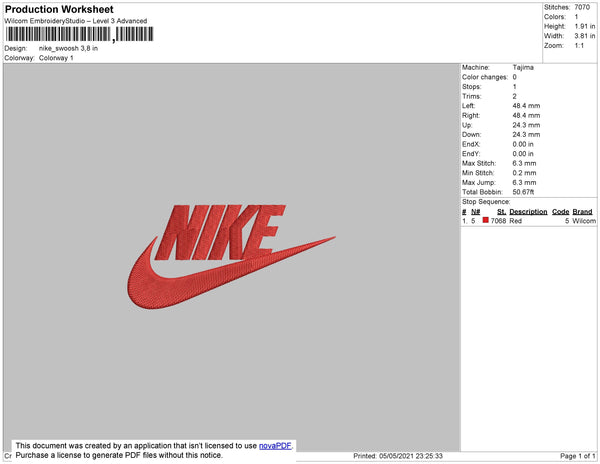Click the N# column header
This screenshot has width=600, height=464.
(x=476, y=212)
